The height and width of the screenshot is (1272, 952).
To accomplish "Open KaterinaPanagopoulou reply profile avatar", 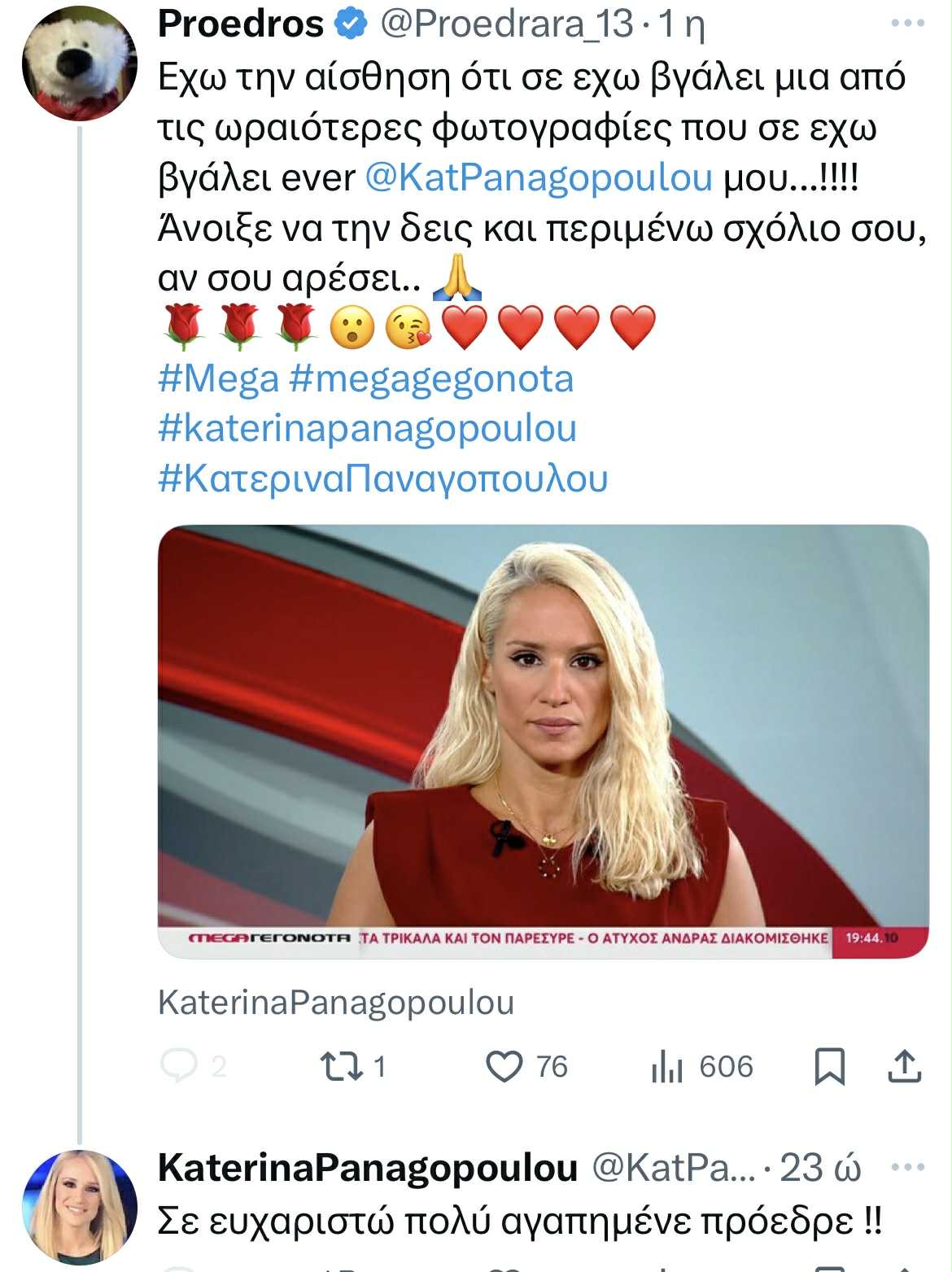I will 79,1206.
